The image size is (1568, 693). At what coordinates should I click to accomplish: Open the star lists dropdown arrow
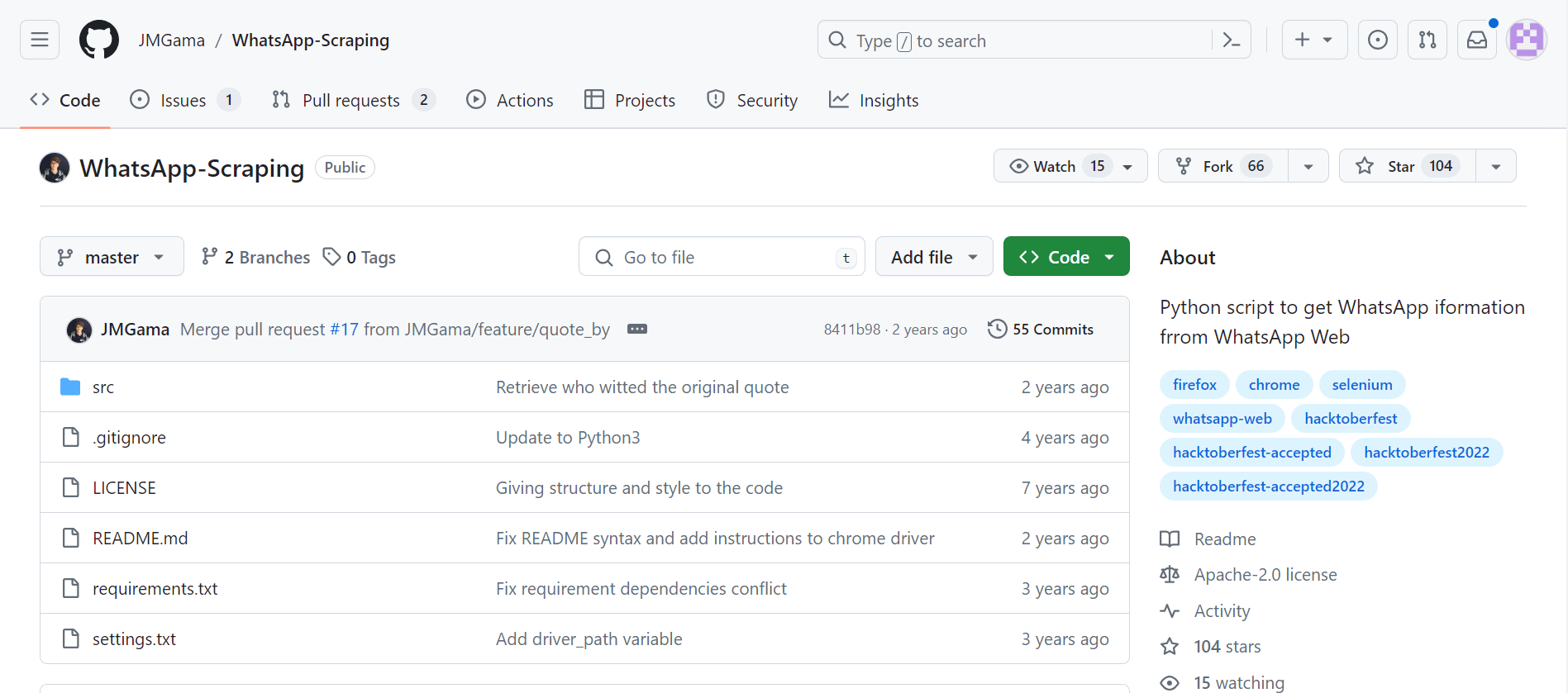[1495, 166]
